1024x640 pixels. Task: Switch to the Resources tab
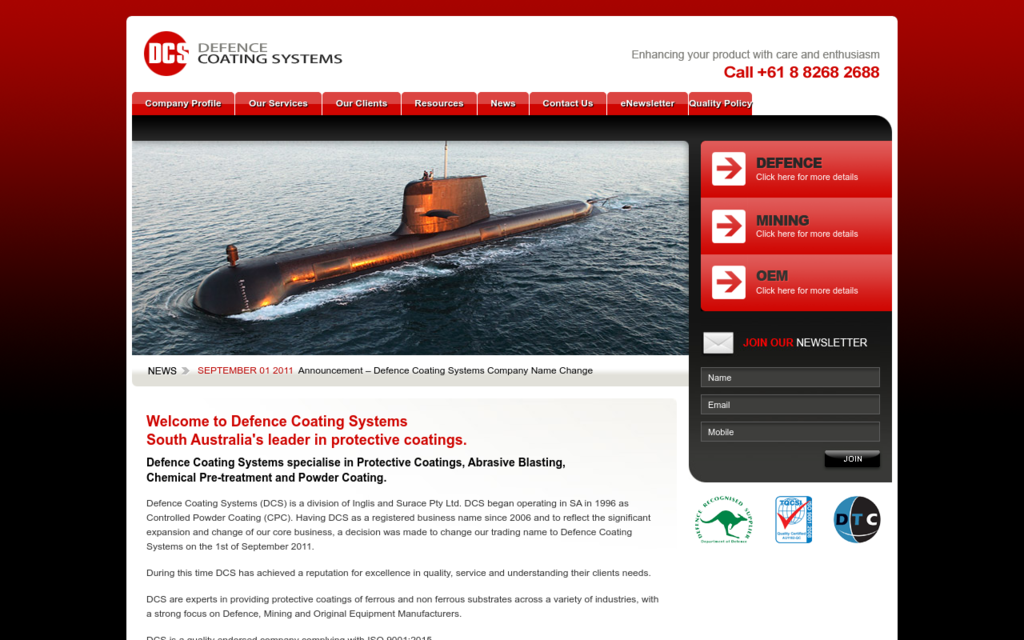click(439, 103)
